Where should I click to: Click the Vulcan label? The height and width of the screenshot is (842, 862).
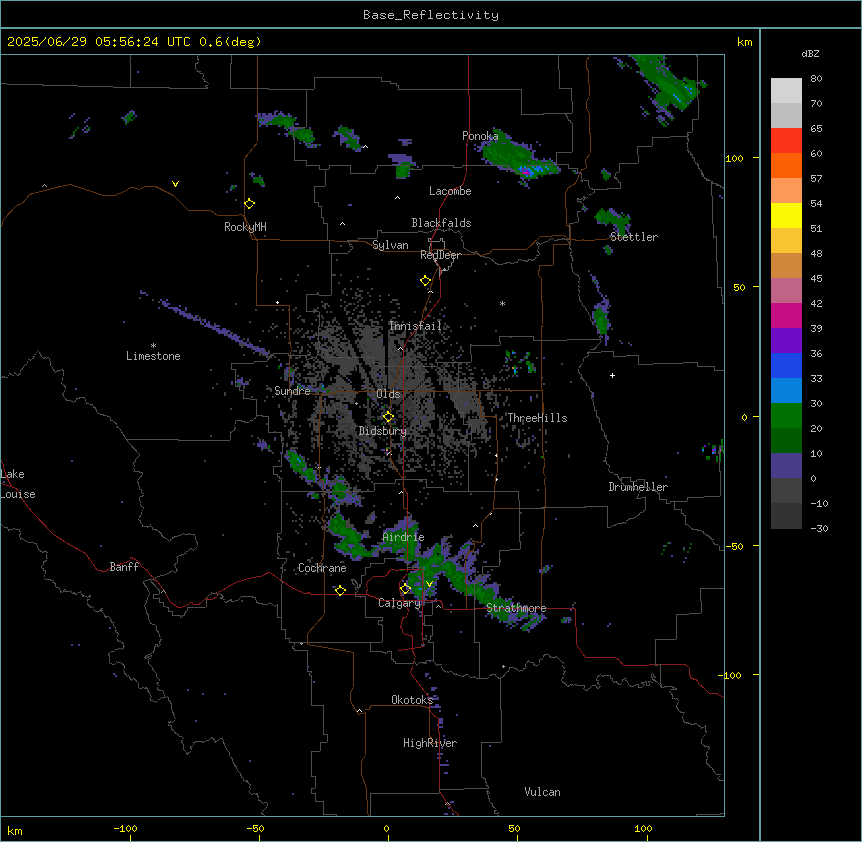(543, 792)
